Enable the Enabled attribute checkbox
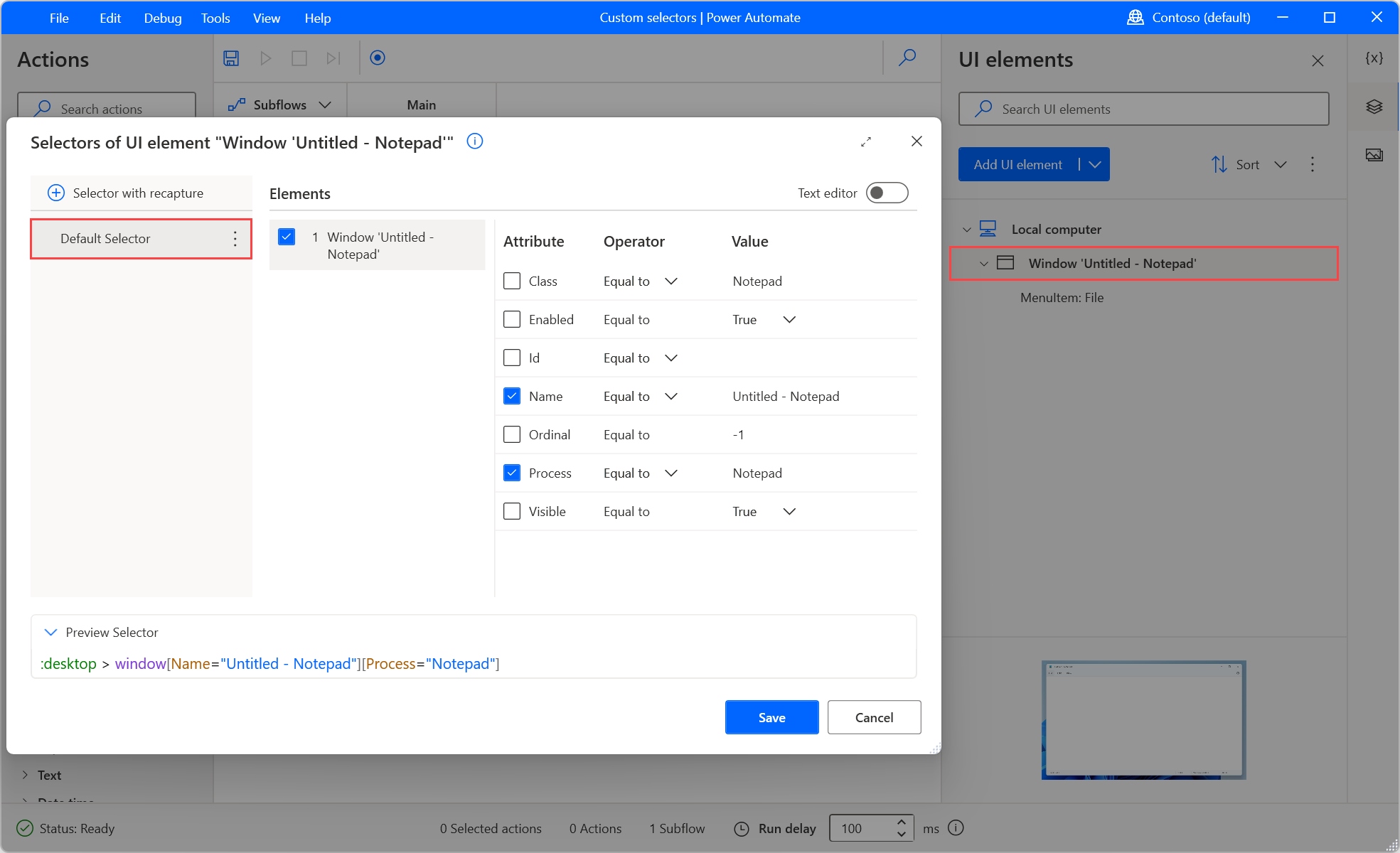 pyautogui.click(x=512, y=319)
